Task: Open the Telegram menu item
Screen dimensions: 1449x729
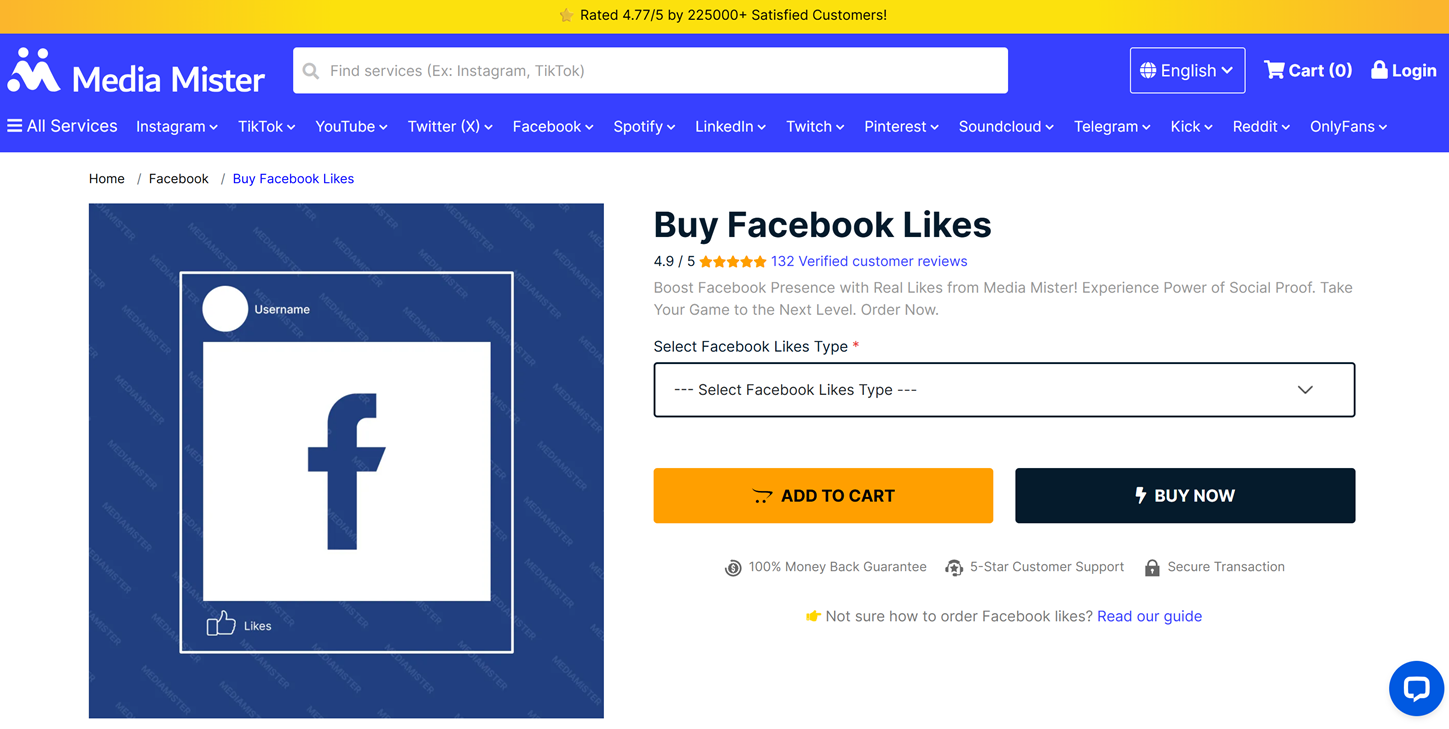Action: click(x=1112, y=127)
